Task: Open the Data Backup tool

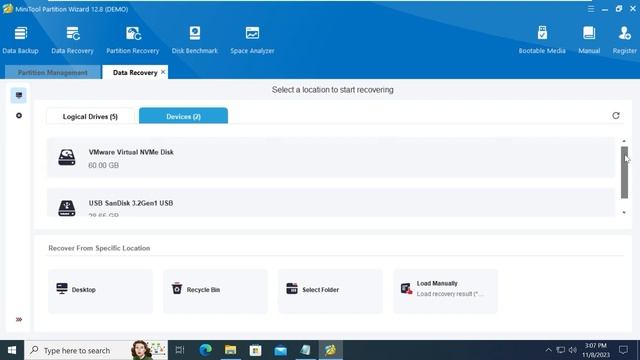Action: pos(20,40)
